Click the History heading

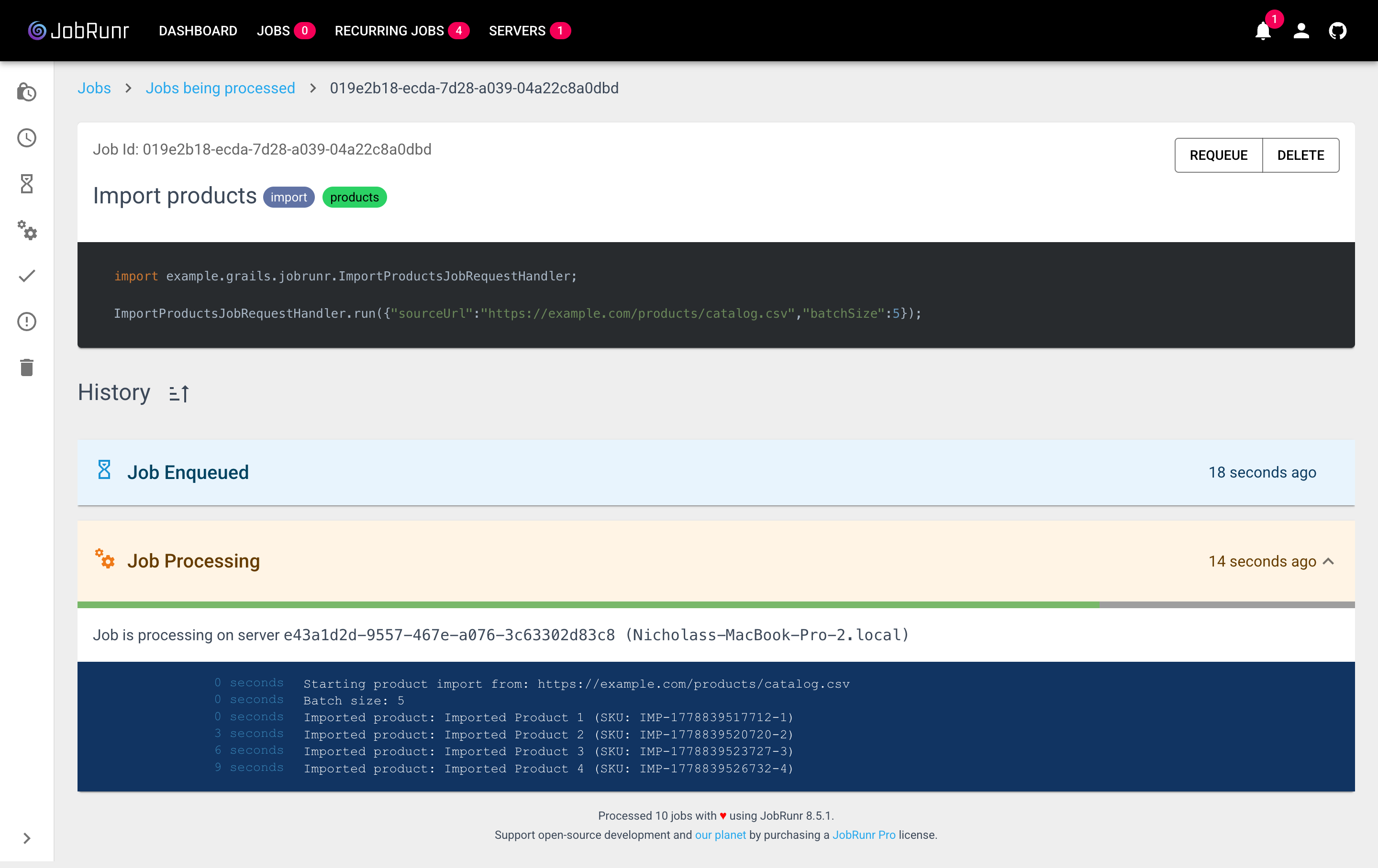coord(114,392)
